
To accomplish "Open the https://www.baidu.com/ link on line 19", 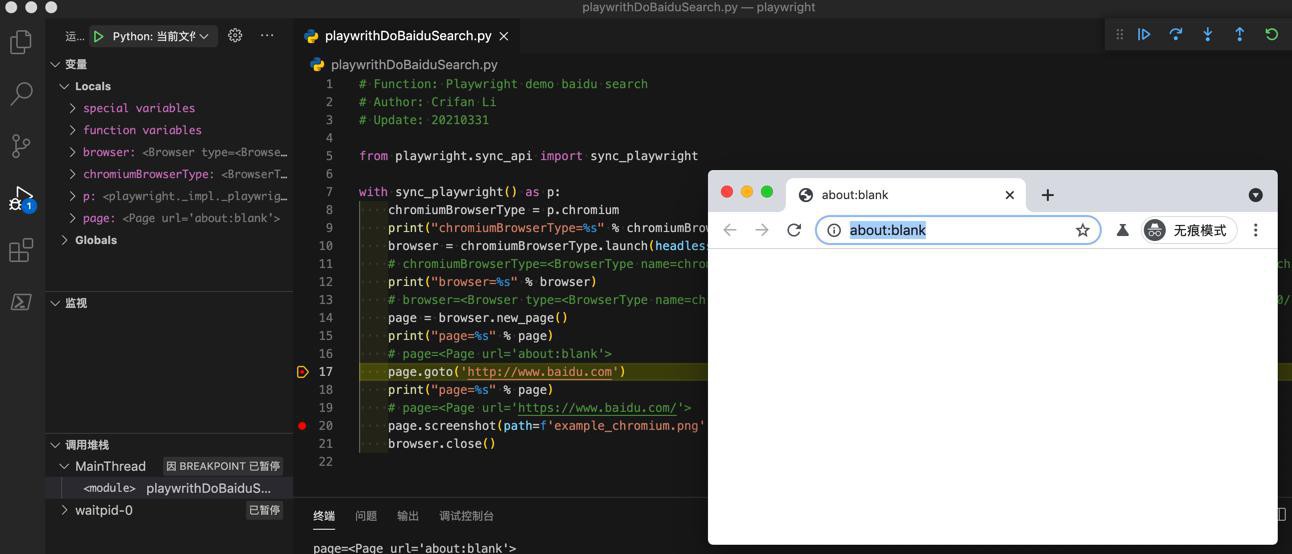I will tap(597, 408).
